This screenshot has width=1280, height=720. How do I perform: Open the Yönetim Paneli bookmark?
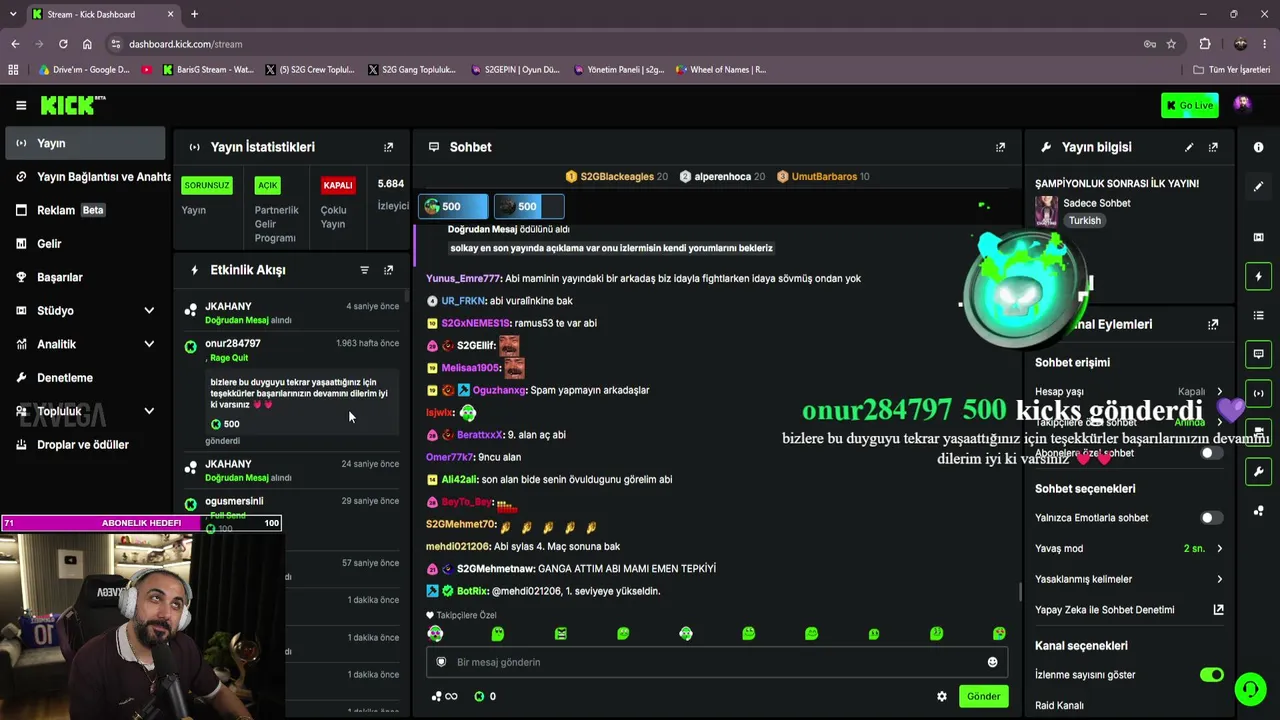click(619, 70)
